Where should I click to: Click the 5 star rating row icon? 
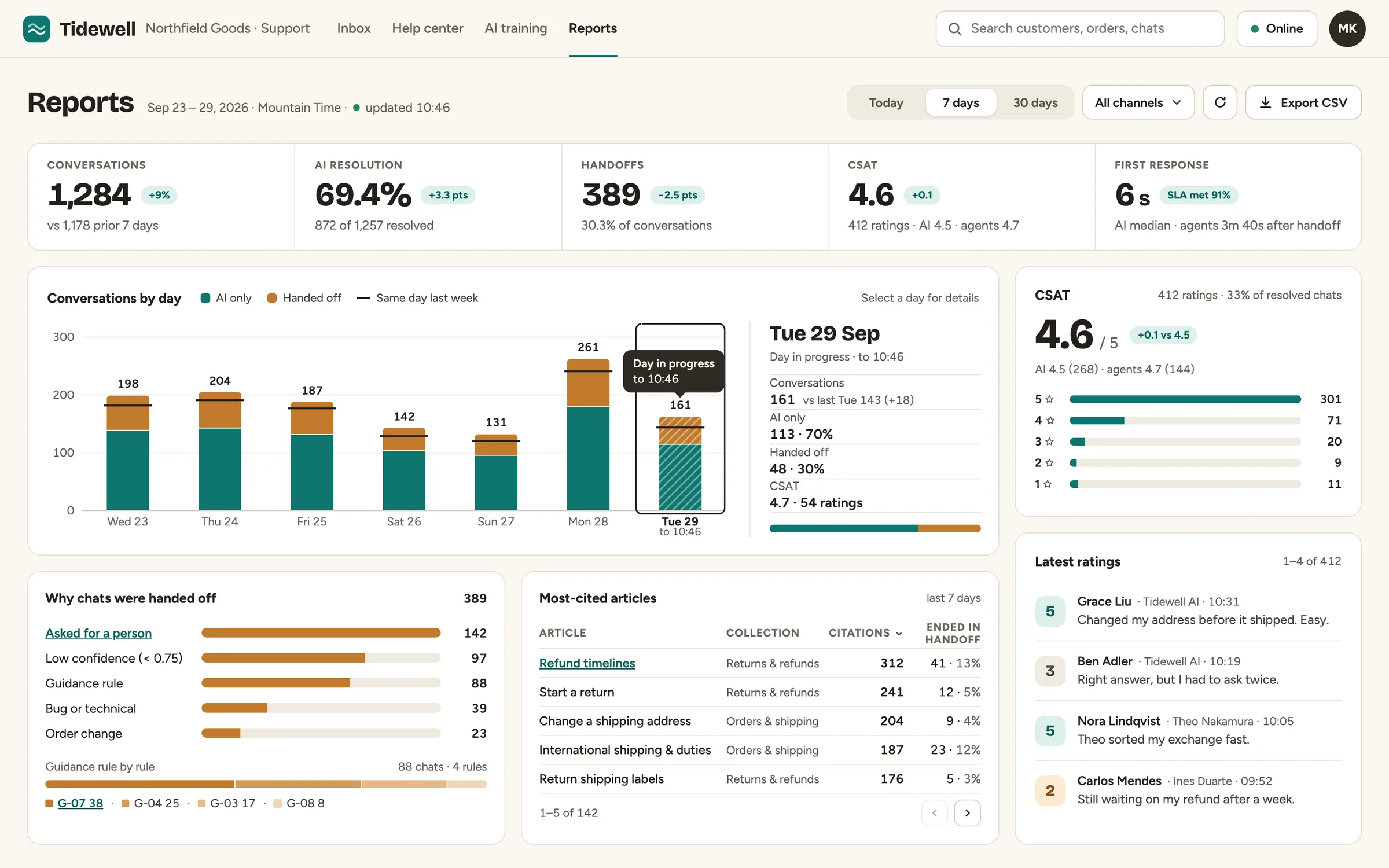point(1049,399)
